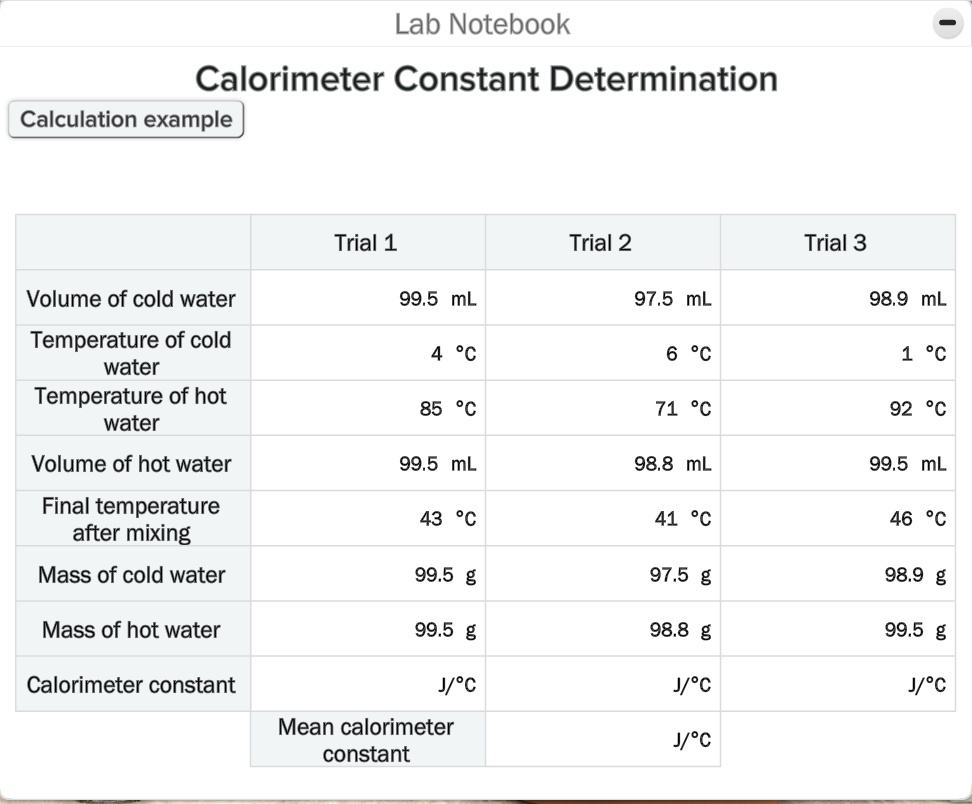Click the Temperature of hot water row label

point(131,407)
